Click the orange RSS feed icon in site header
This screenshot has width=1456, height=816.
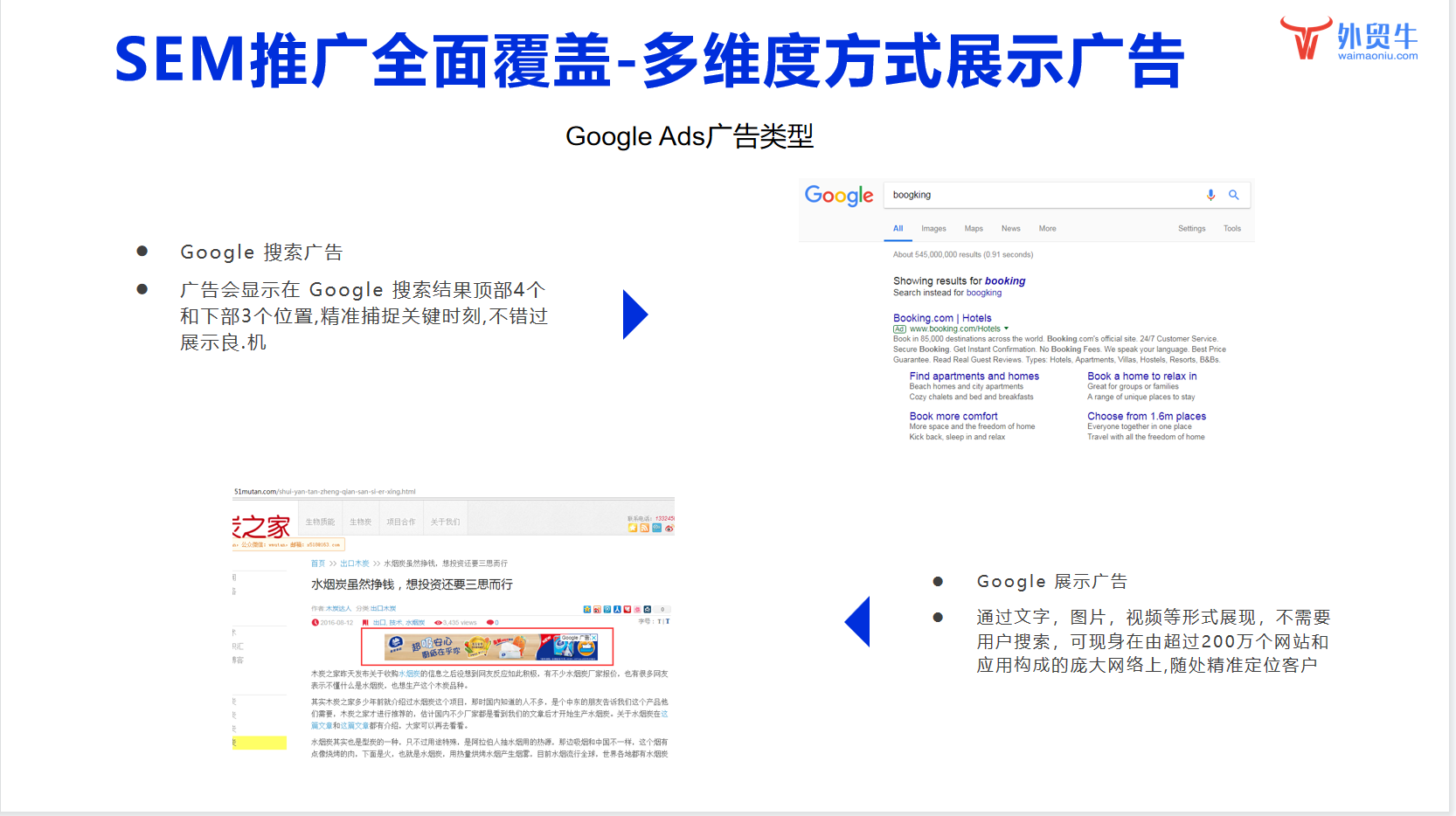click(645, 528)
